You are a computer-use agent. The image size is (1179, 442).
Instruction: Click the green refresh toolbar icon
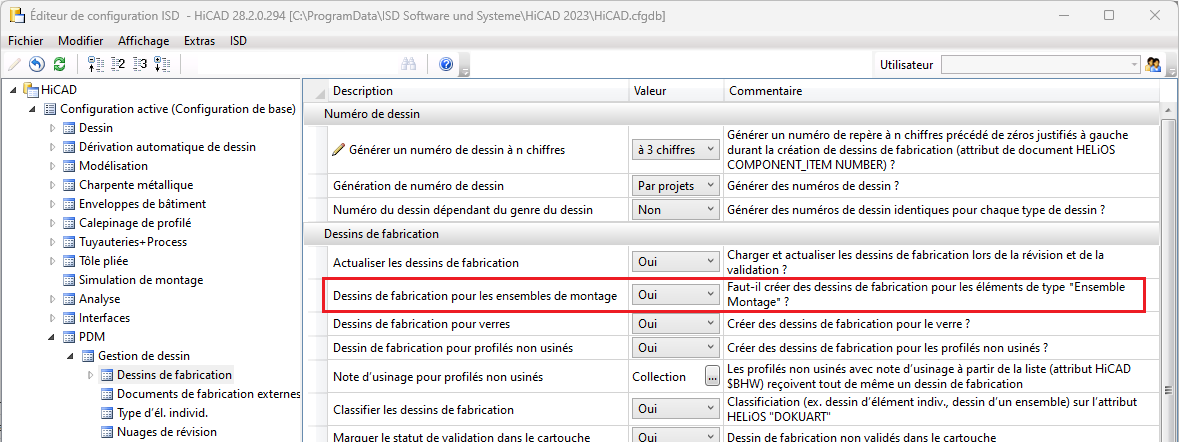[59, 64]
